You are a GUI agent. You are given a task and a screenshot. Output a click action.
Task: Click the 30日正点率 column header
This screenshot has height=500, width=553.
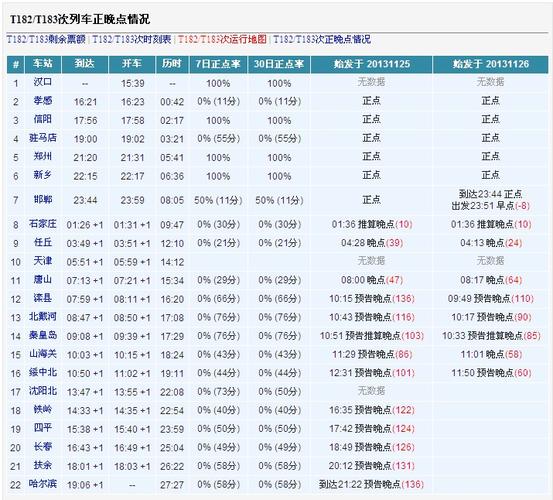click(x=279, y=64)
